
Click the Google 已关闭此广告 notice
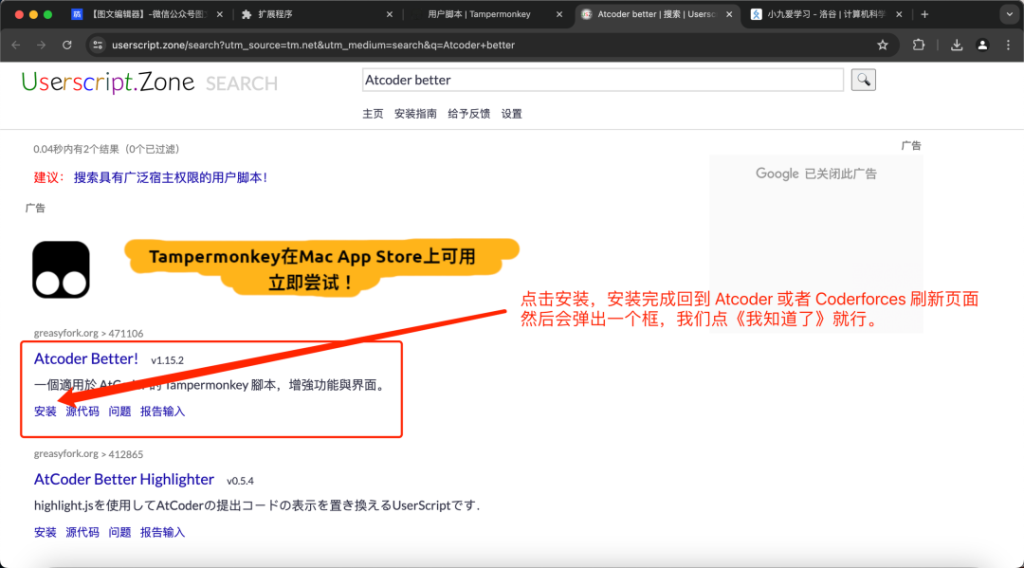coord(816,174)
